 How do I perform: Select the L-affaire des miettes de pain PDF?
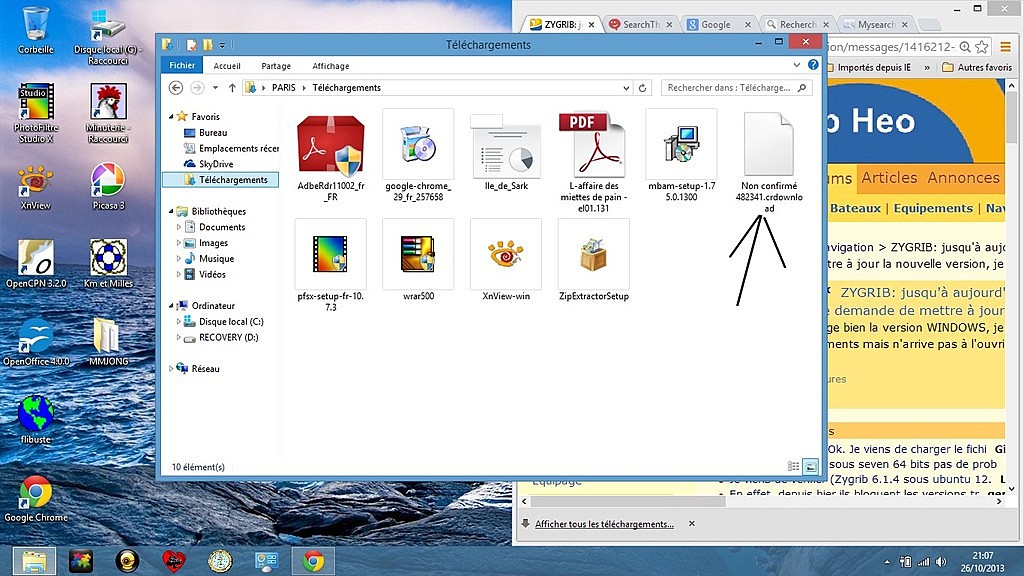(593, 162)
